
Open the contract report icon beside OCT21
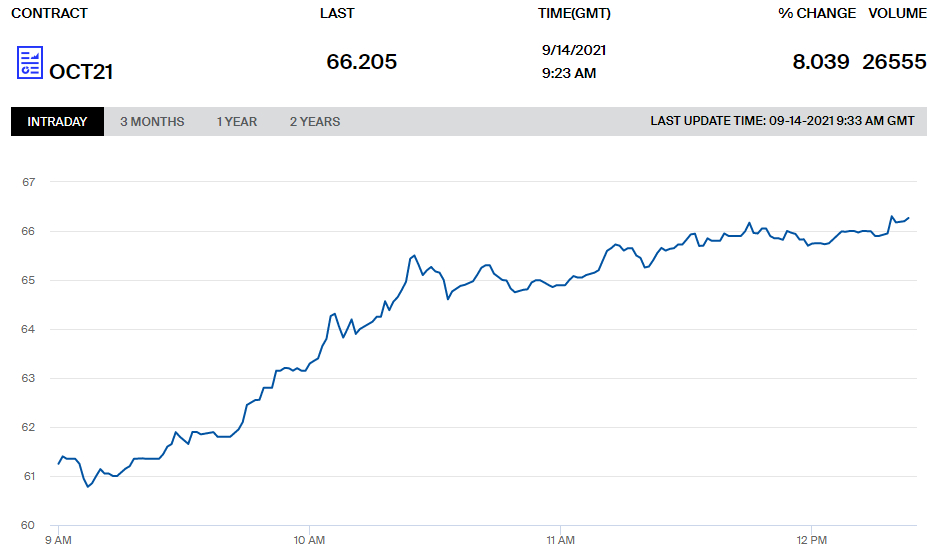29,62
